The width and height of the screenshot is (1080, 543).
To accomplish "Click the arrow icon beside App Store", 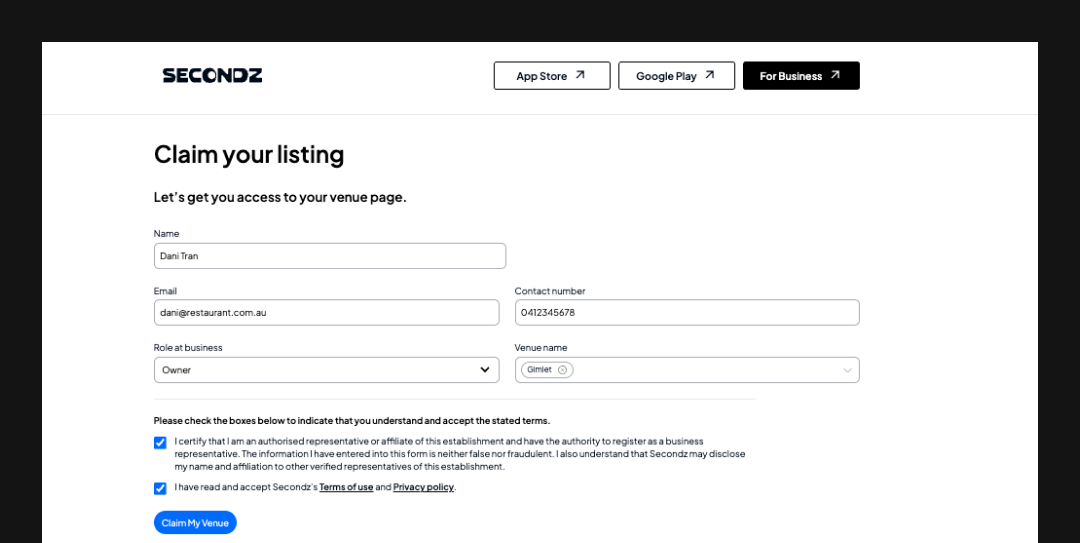I will pos(580,75).
